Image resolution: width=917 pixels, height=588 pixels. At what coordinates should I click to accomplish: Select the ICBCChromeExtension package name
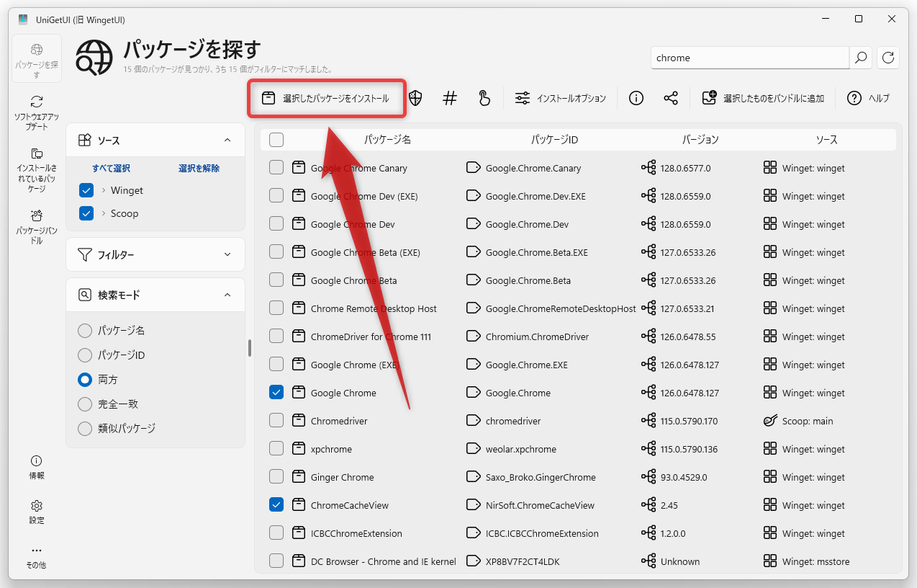[x=356, y=533]
